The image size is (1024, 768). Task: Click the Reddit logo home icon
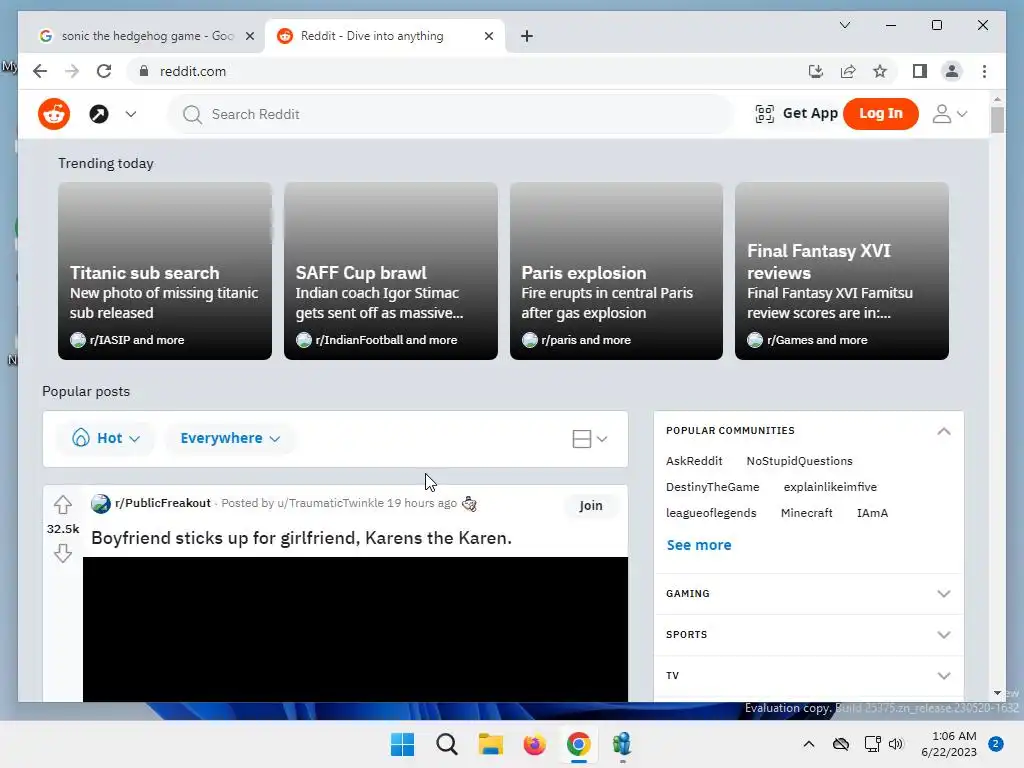[54, 114]
